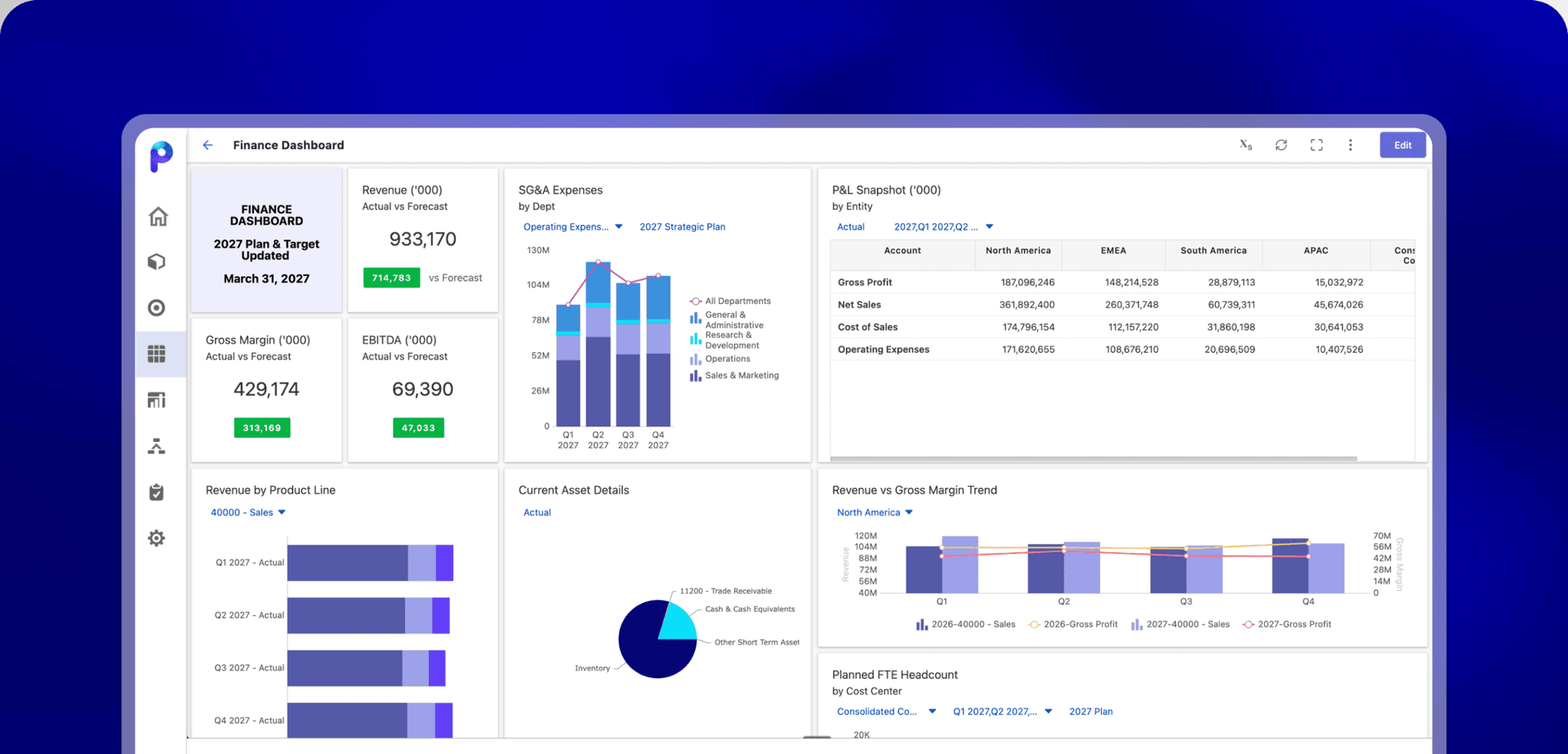Select the Net Sales row label

(x=859, y=305)
